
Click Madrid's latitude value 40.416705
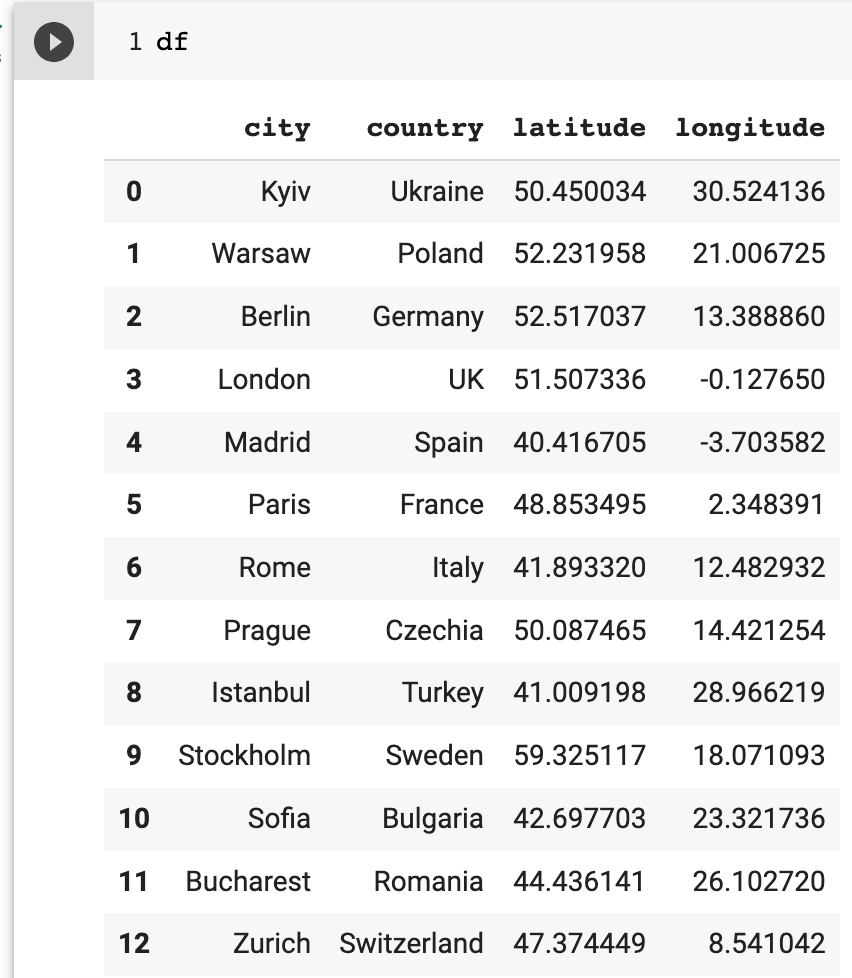coord(579,442)
